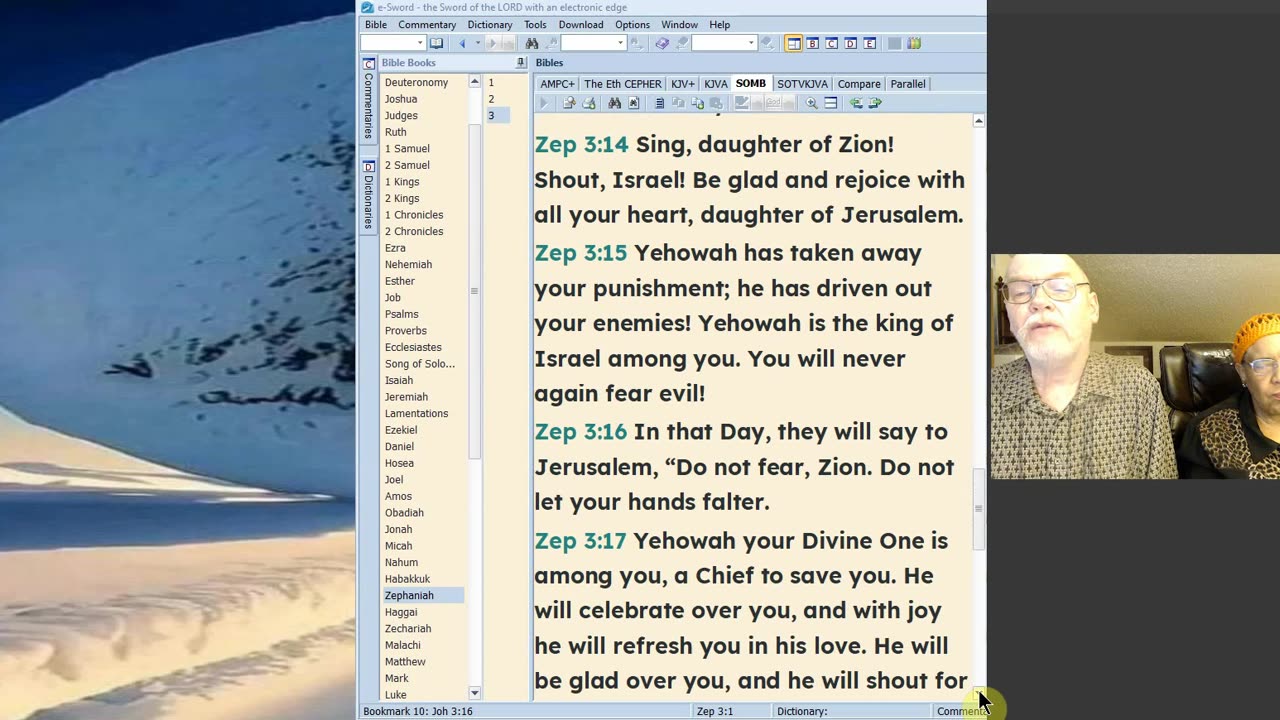Select chapter 2 of Zephaniah
The image size is (1280, 720).
[x=491, y=99]
